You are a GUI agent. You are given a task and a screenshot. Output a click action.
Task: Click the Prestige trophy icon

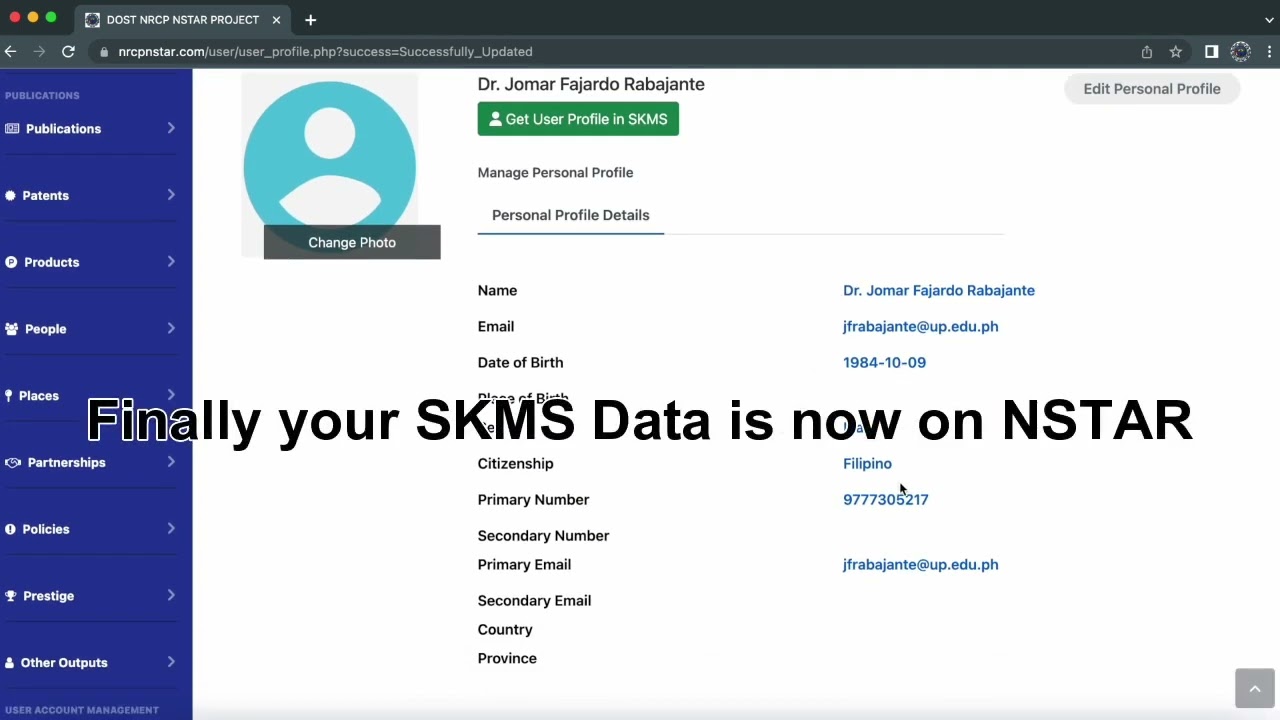[11, 596]
